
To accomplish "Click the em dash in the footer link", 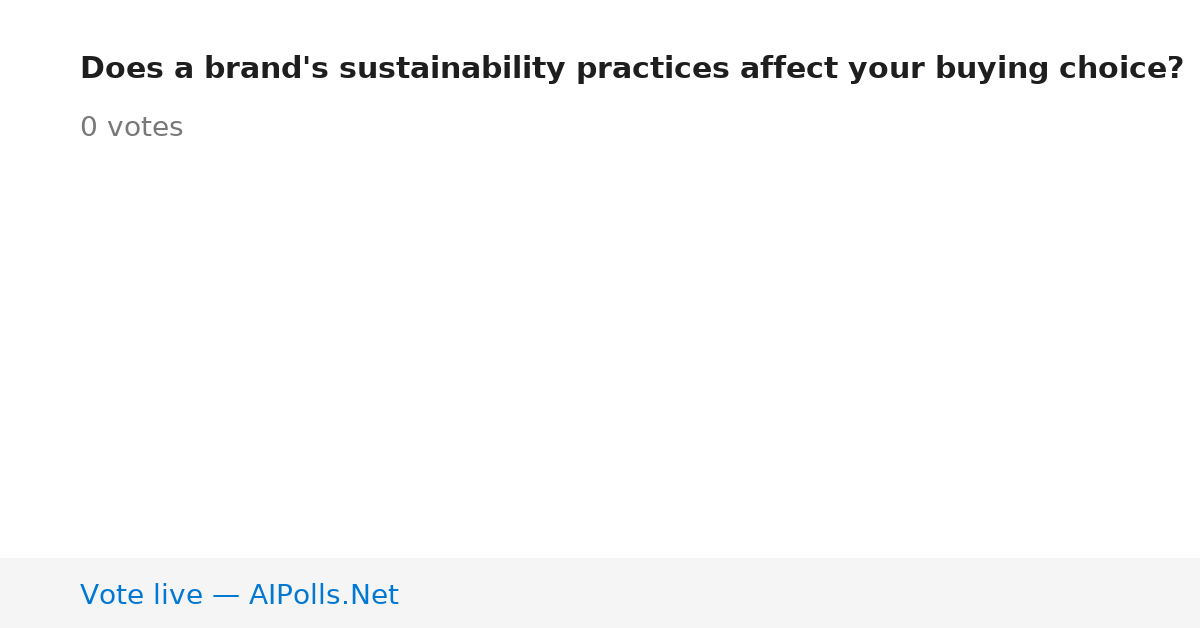I will pyautogui.click(x=226, y=597).
